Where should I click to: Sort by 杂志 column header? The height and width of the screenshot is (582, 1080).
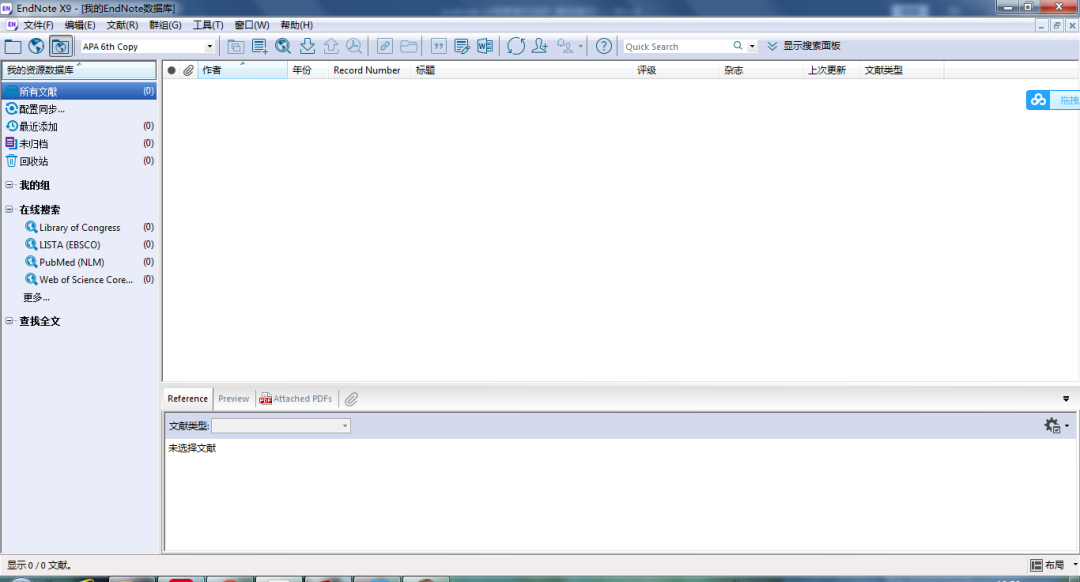click(x=761, y=70)
